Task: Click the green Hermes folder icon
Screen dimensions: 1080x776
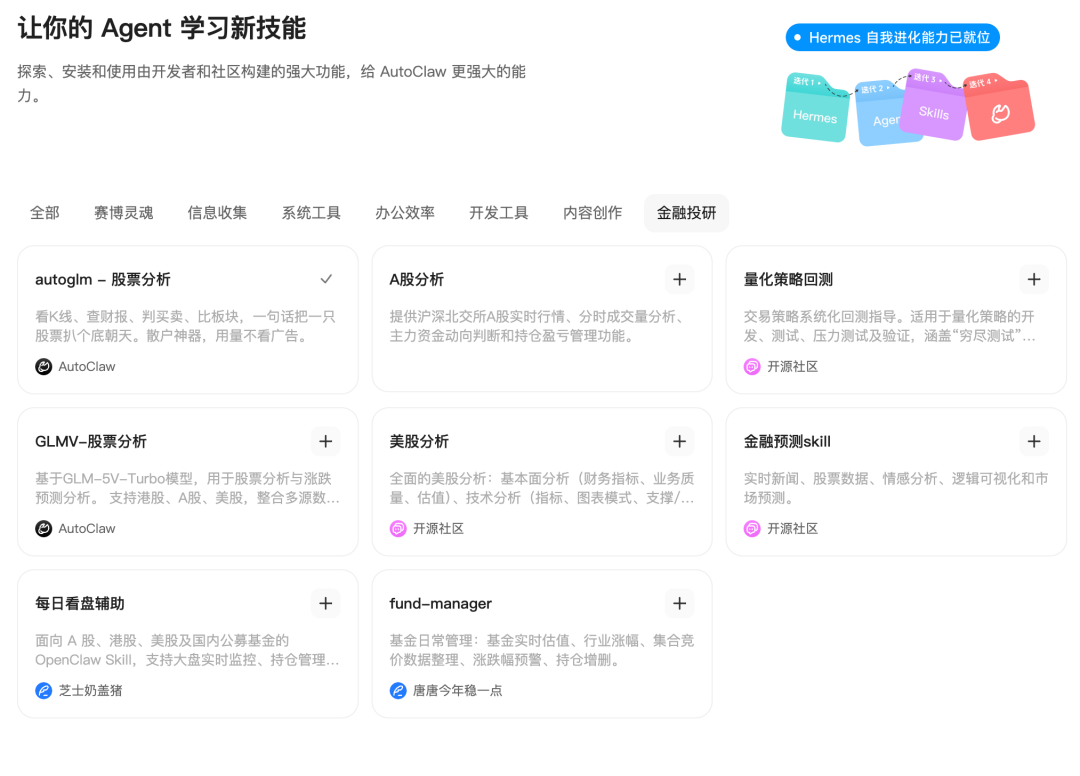Action: 816,110
